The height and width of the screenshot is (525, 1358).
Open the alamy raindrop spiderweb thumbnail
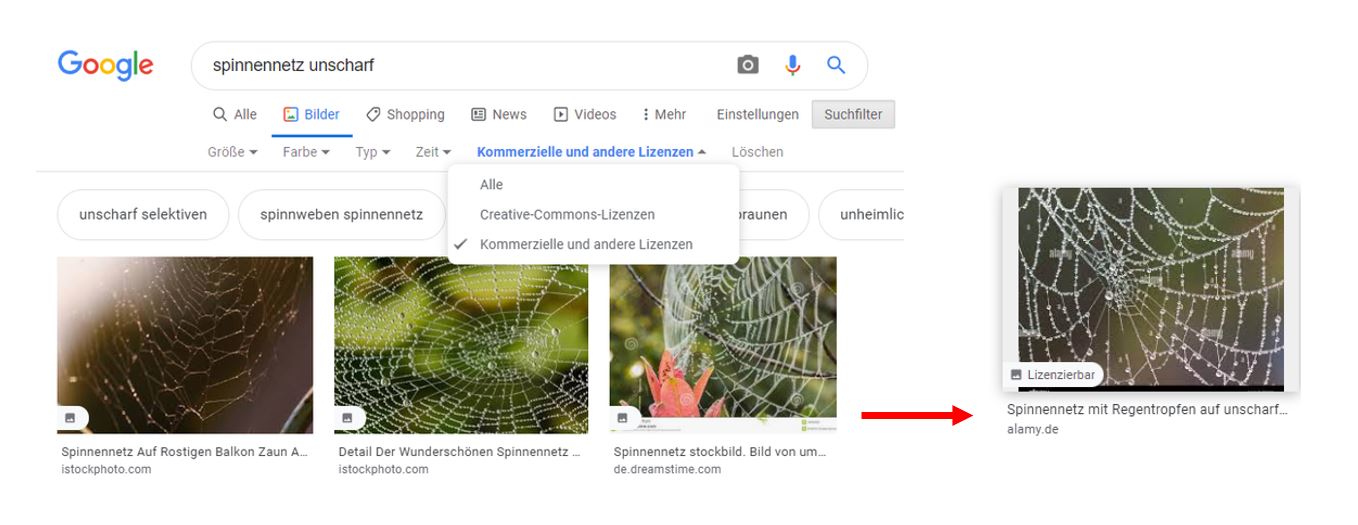(x=1151, y=289)
